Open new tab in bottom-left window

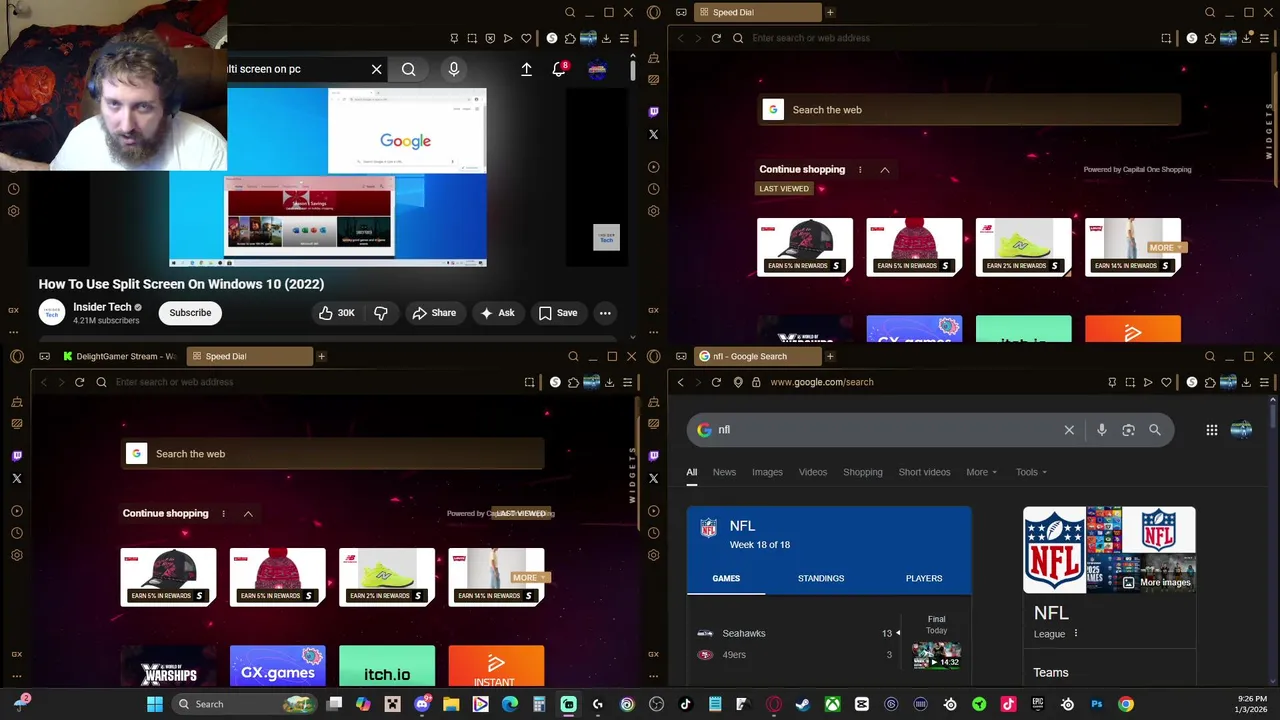[x=321, y=356]
